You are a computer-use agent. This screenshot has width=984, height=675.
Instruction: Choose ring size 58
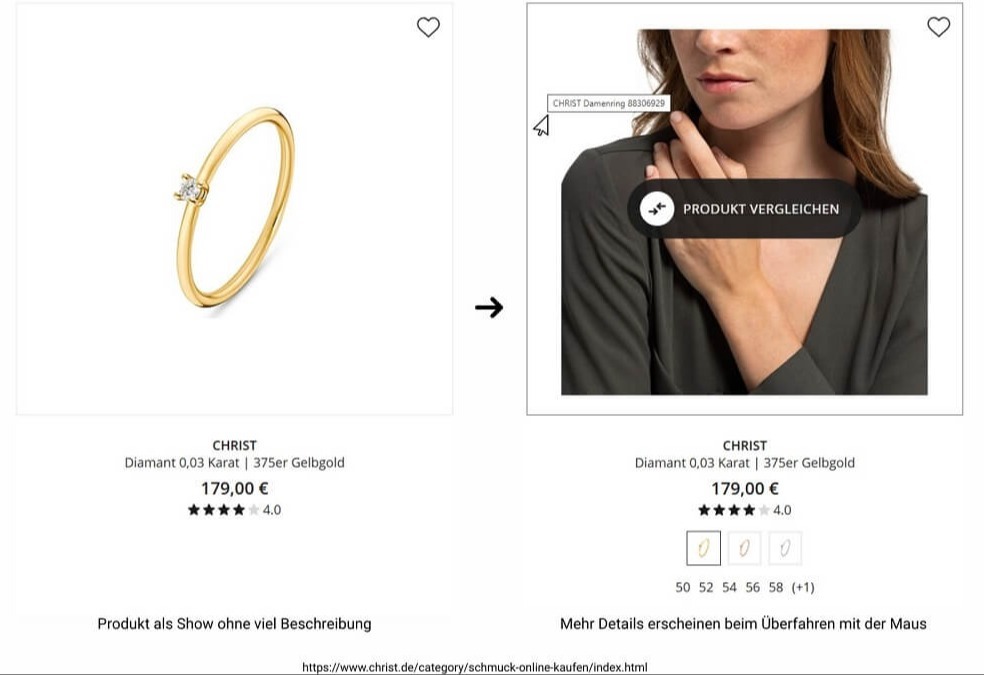pos(776,587)
